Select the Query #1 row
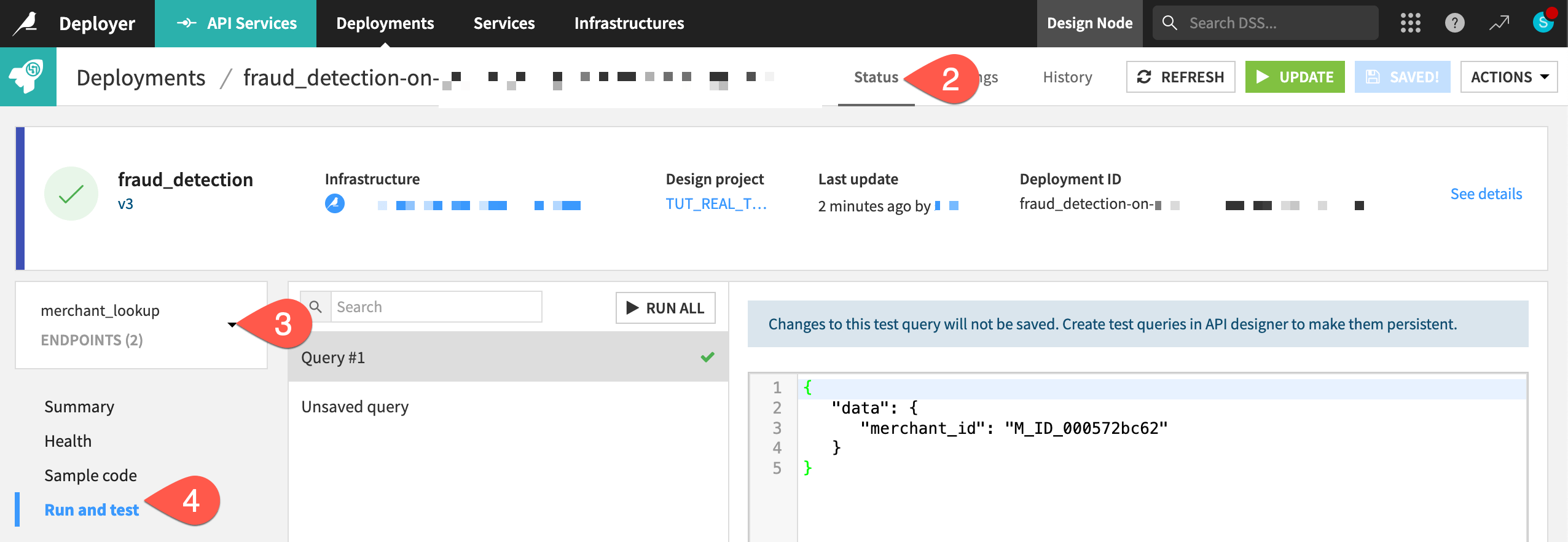Viewport: 1568px width, 542px height. tap(508, 357)
